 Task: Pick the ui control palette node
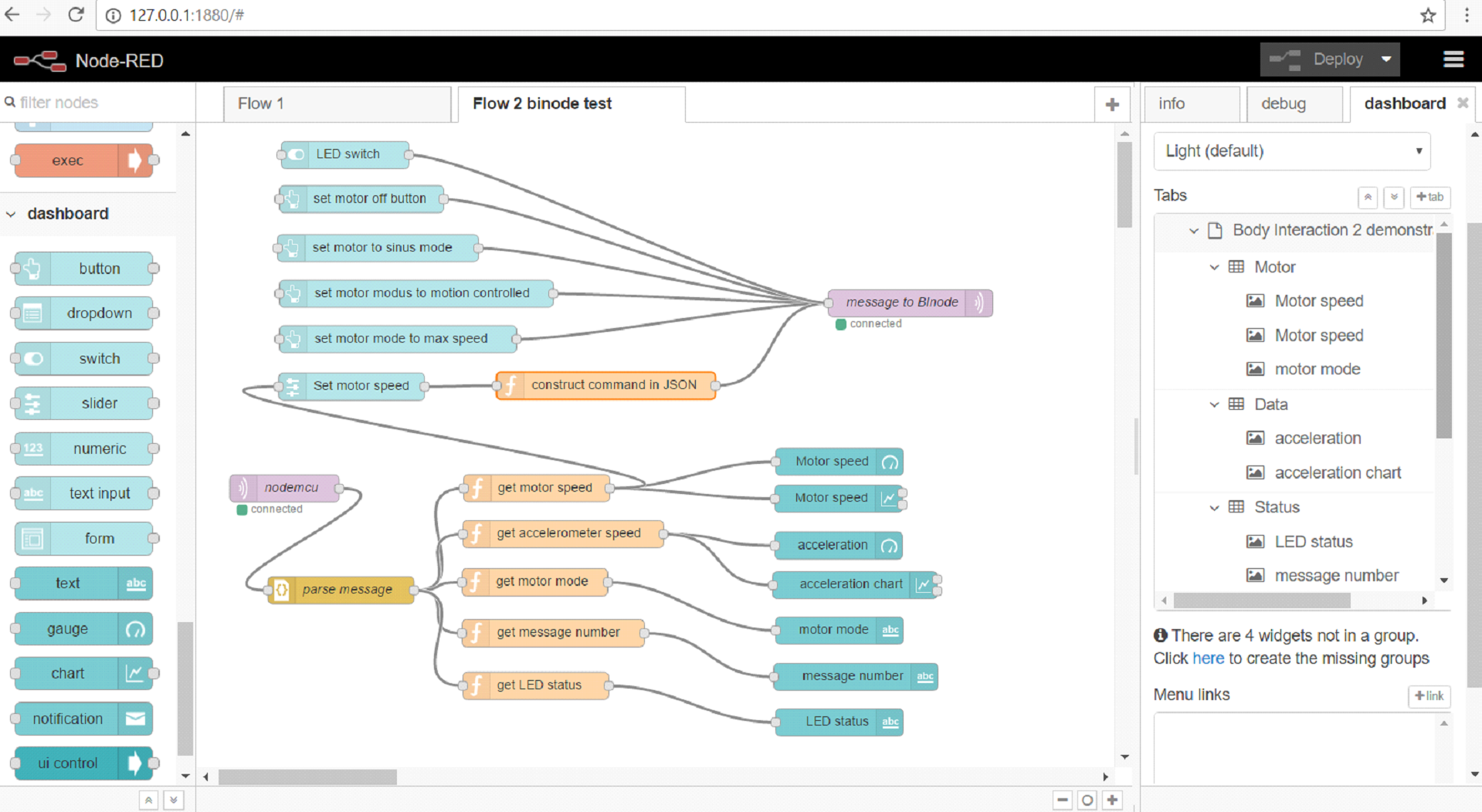tap(83, 763)
